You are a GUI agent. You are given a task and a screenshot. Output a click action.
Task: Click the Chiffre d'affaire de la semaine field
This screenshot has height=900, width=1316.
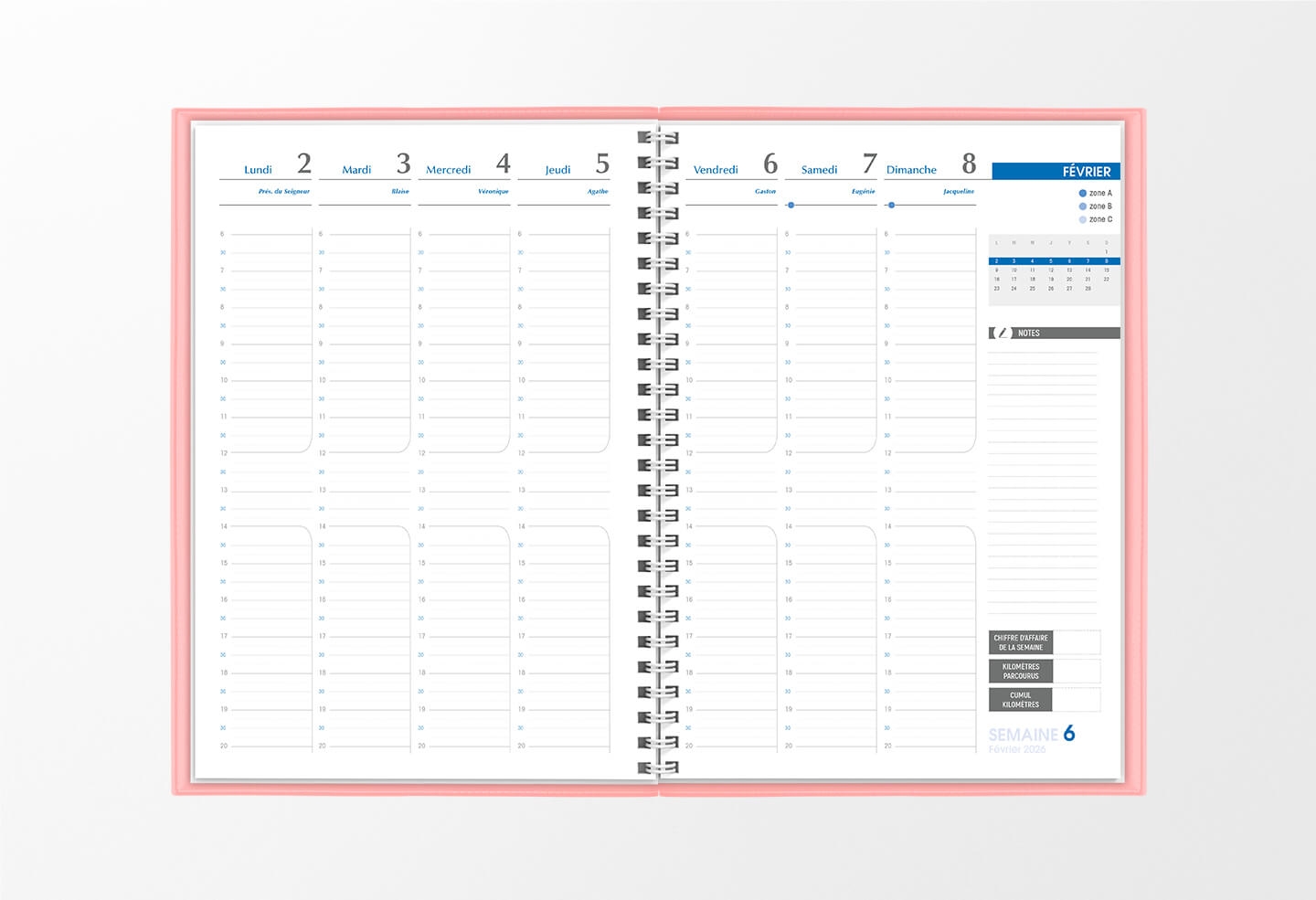pos(1077,642)
